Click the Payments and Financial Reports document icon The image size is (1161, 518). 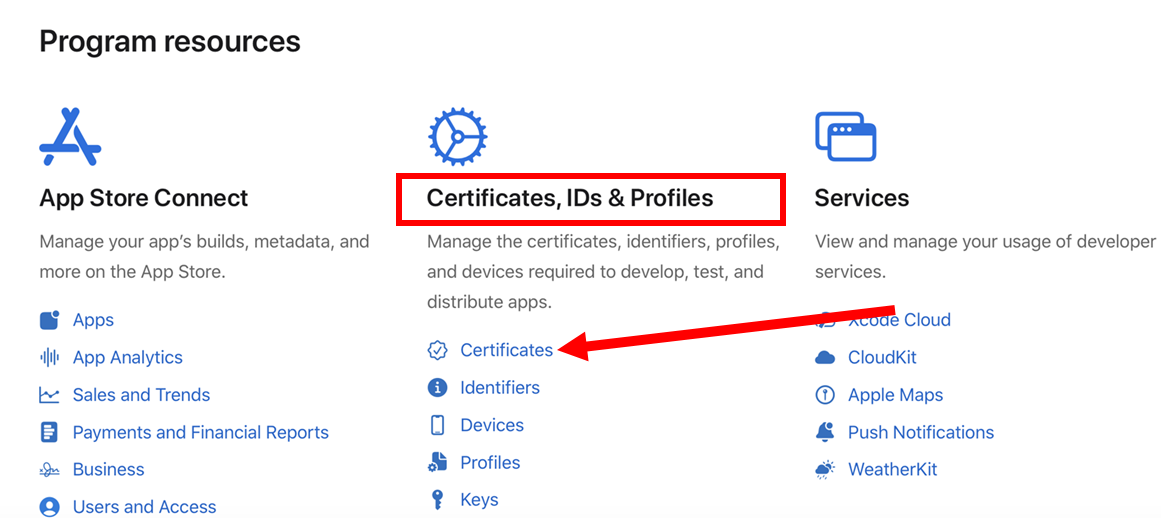(49, 432)
